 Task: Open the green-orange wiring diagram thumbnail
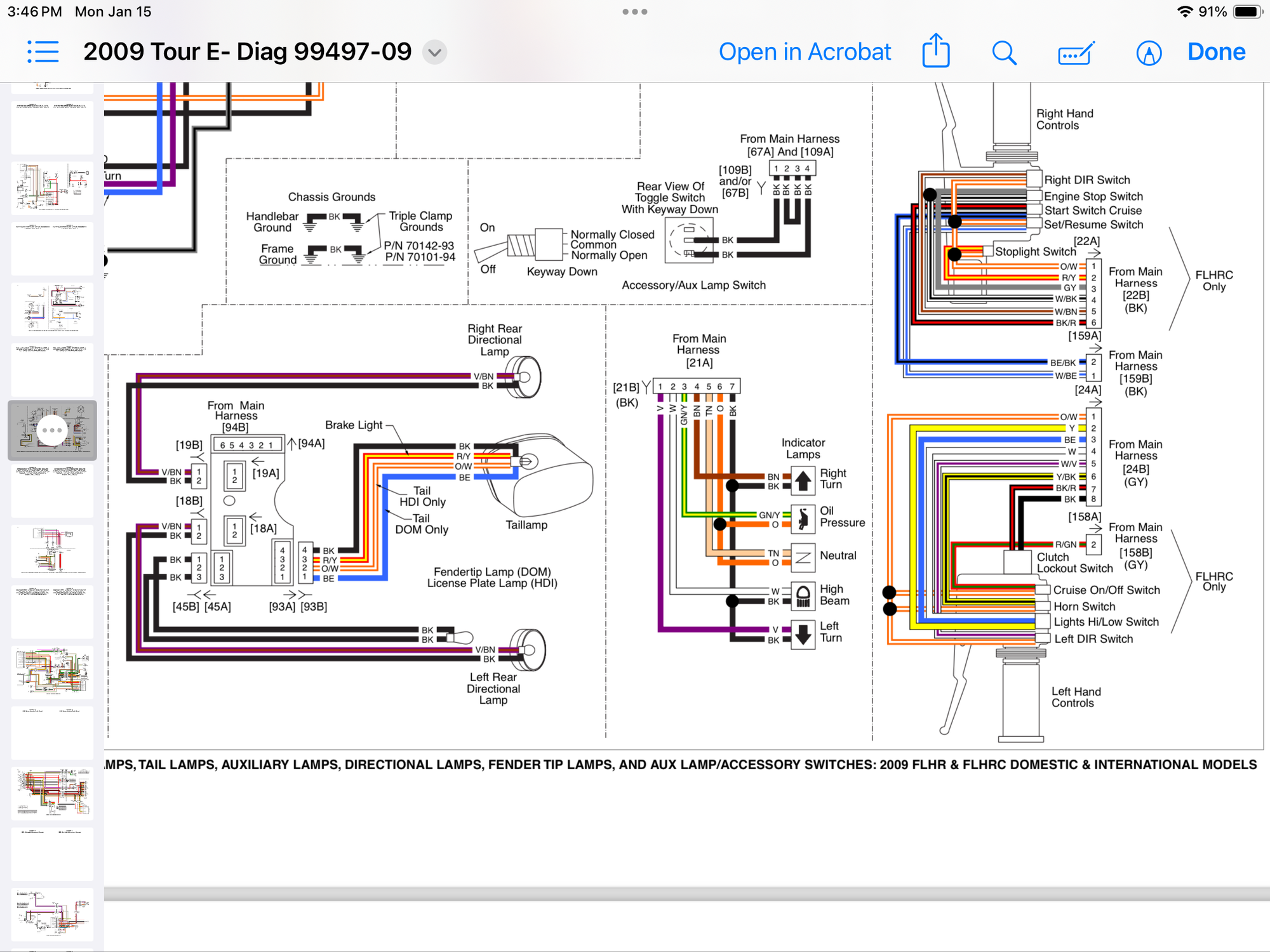click(x=52, y=671)
